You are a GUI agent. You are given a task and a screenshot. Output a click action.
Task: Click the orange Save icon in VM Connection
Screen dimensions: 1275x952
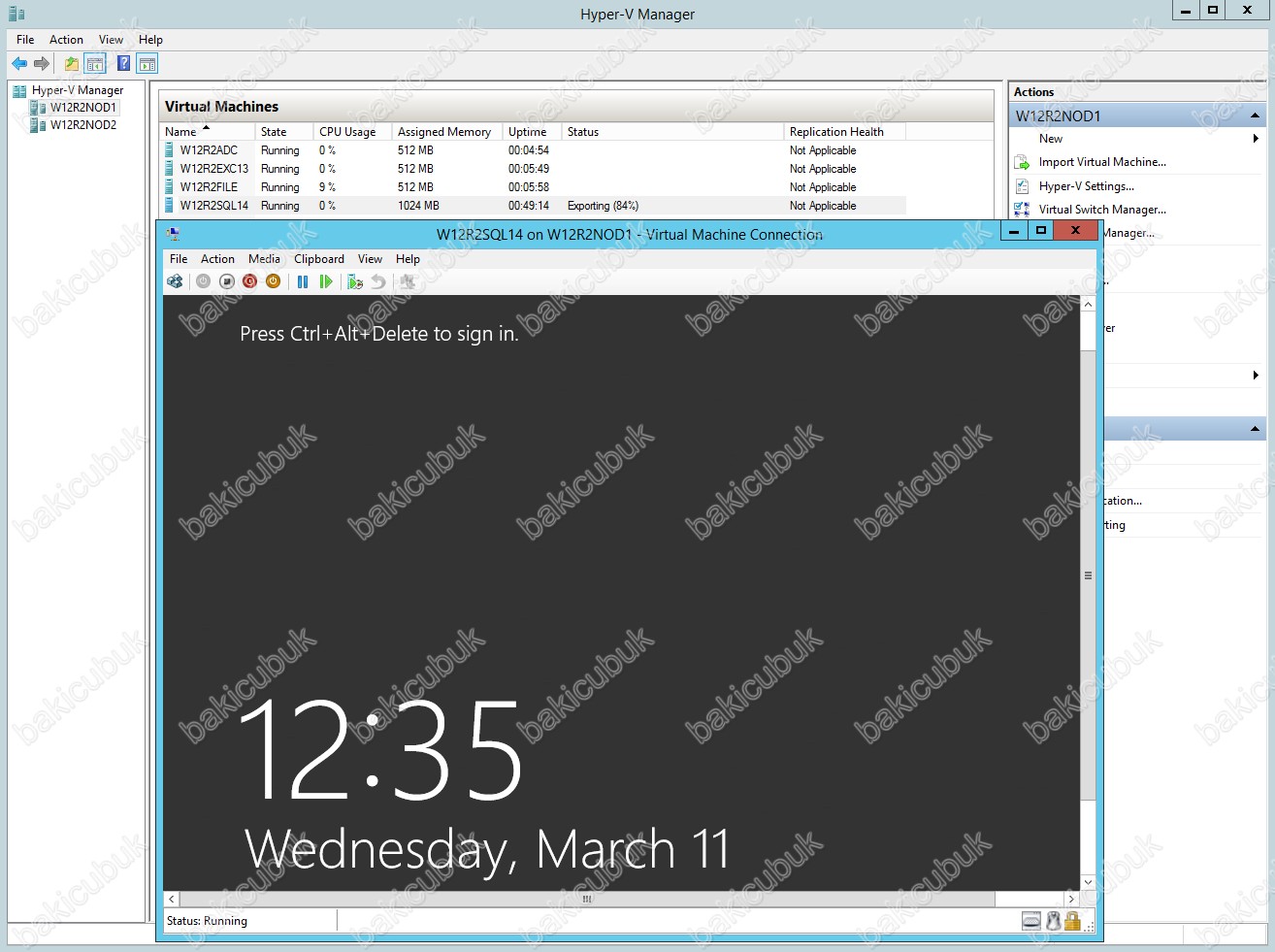point(273,281)
